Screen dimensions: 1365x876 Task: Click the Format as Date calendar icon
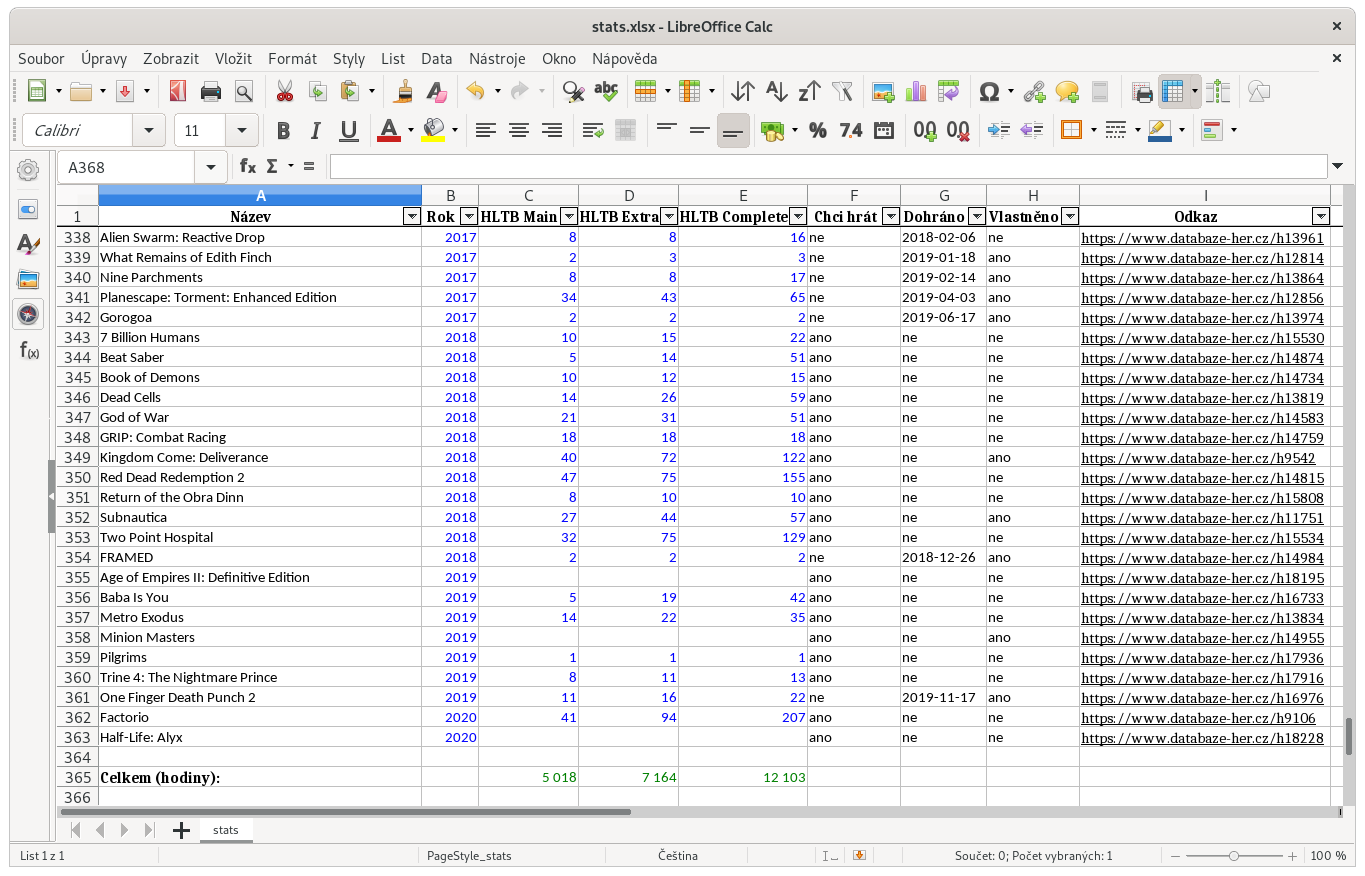tap(884, 130)
